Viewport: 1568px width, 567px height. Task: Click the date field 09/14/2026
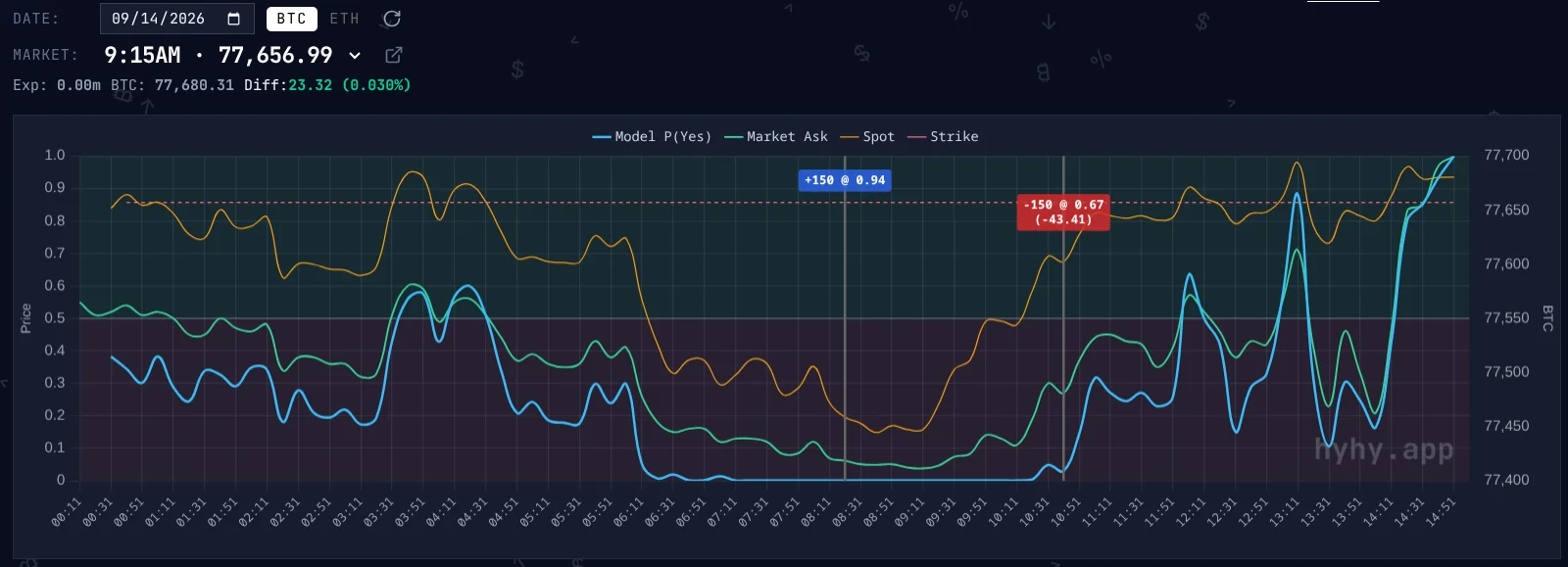coord(176,19)
